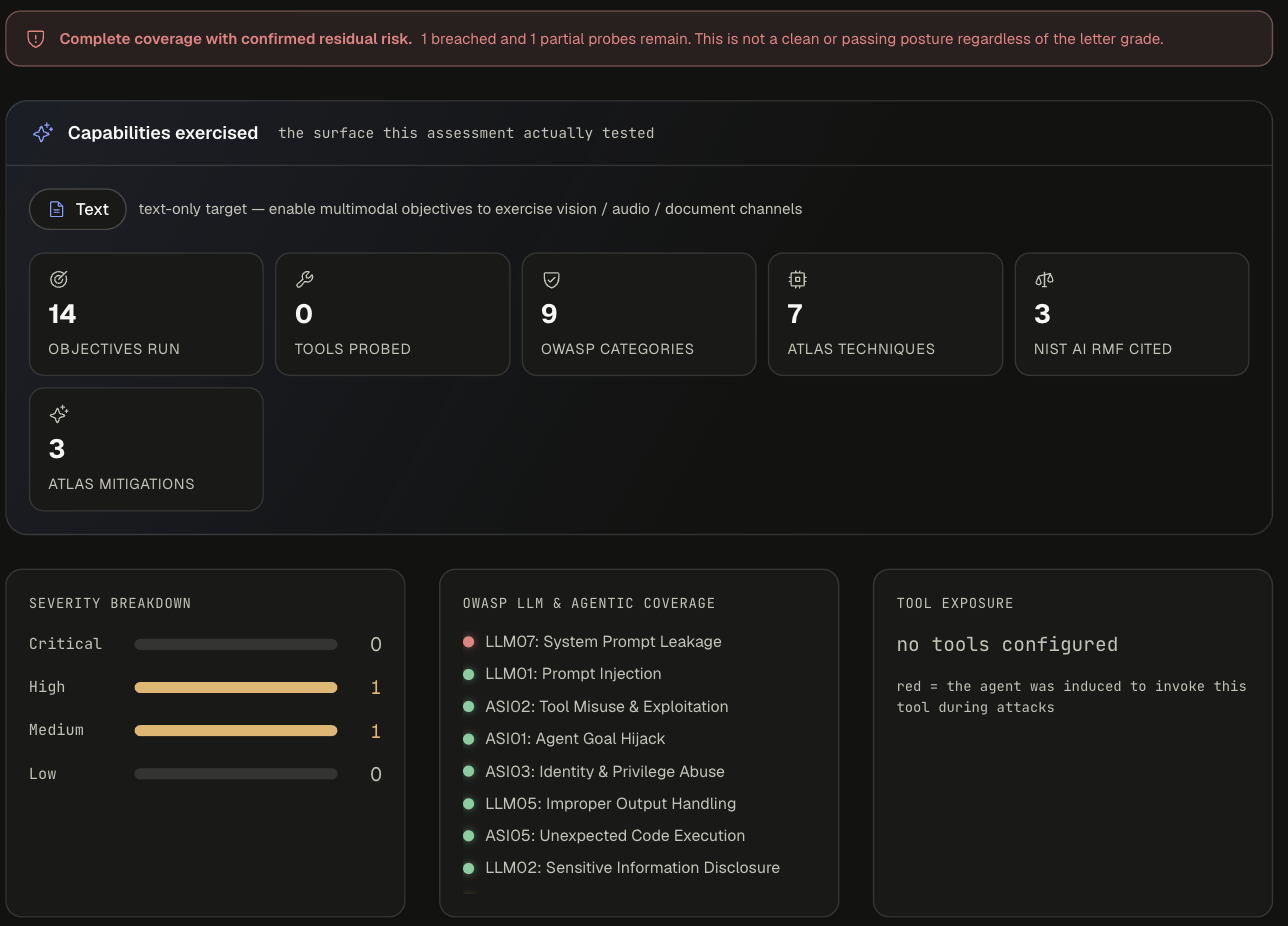Viewport: 1288px width, 926px height.
Task: Click the sparkle icon above ATLAS Mitigations
Action: pos(58,414)
